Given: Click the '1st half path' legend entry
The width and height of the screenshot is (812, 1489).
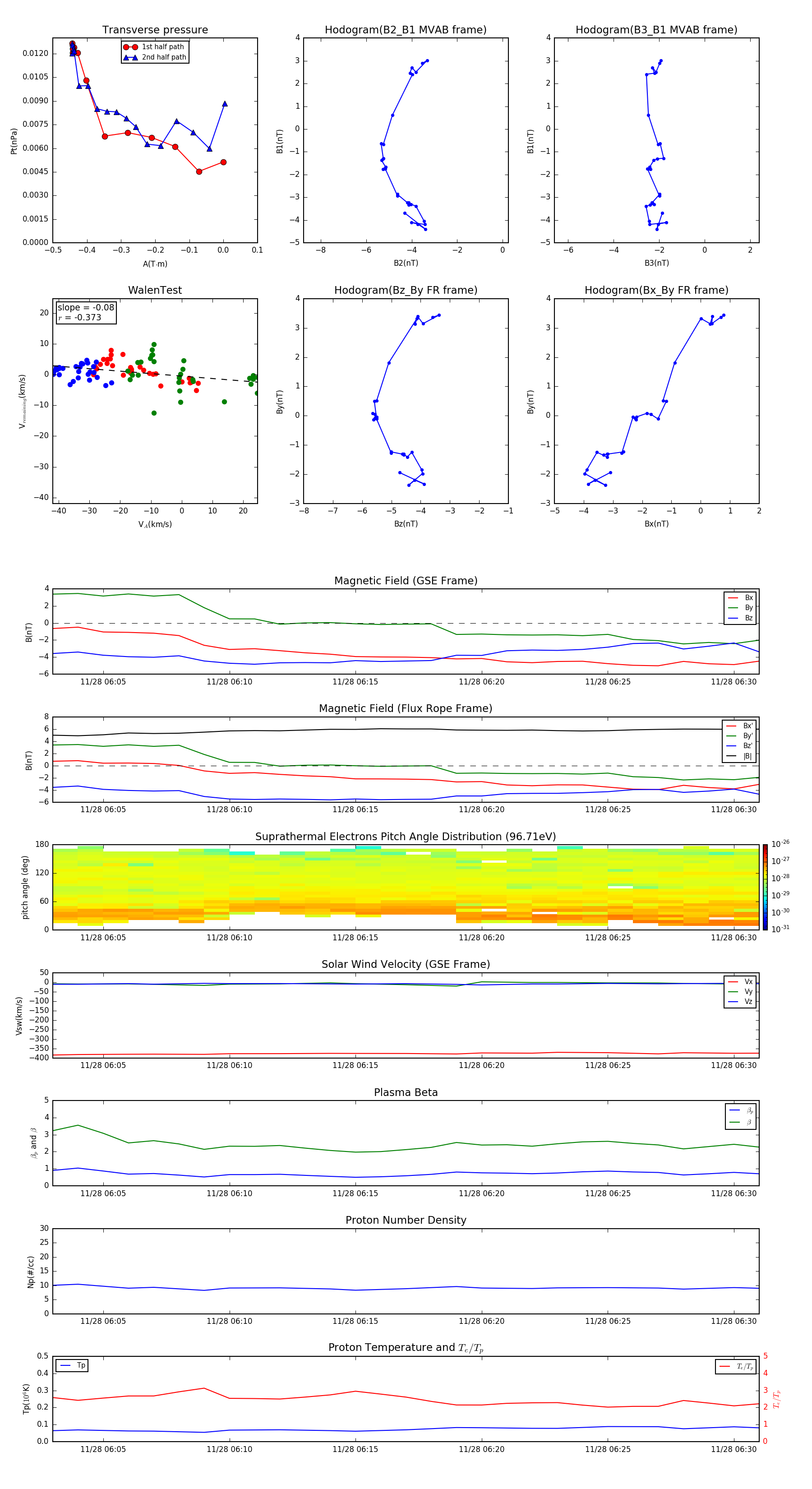Looking at the screenshot, I should 154,47.
